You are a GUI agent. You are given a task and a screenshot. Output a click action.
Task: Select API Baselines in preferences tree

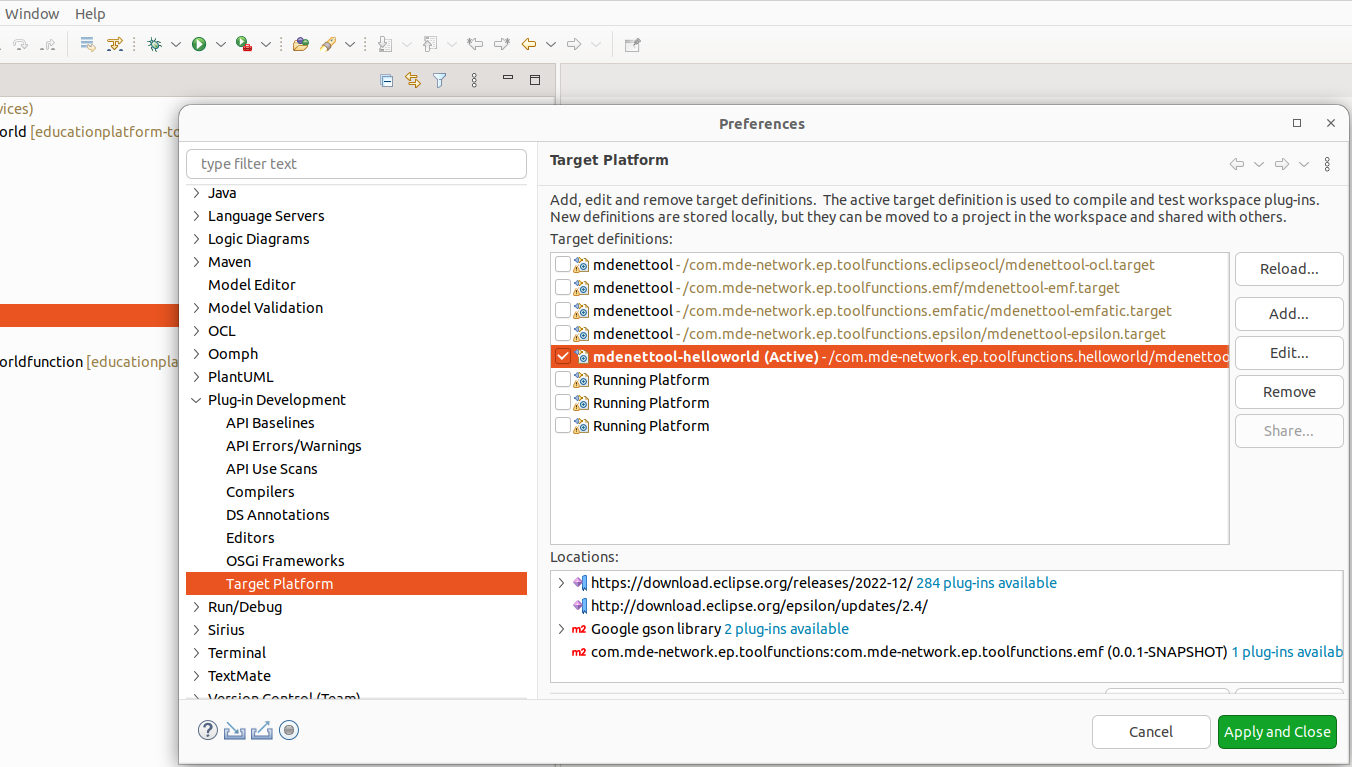270,423
